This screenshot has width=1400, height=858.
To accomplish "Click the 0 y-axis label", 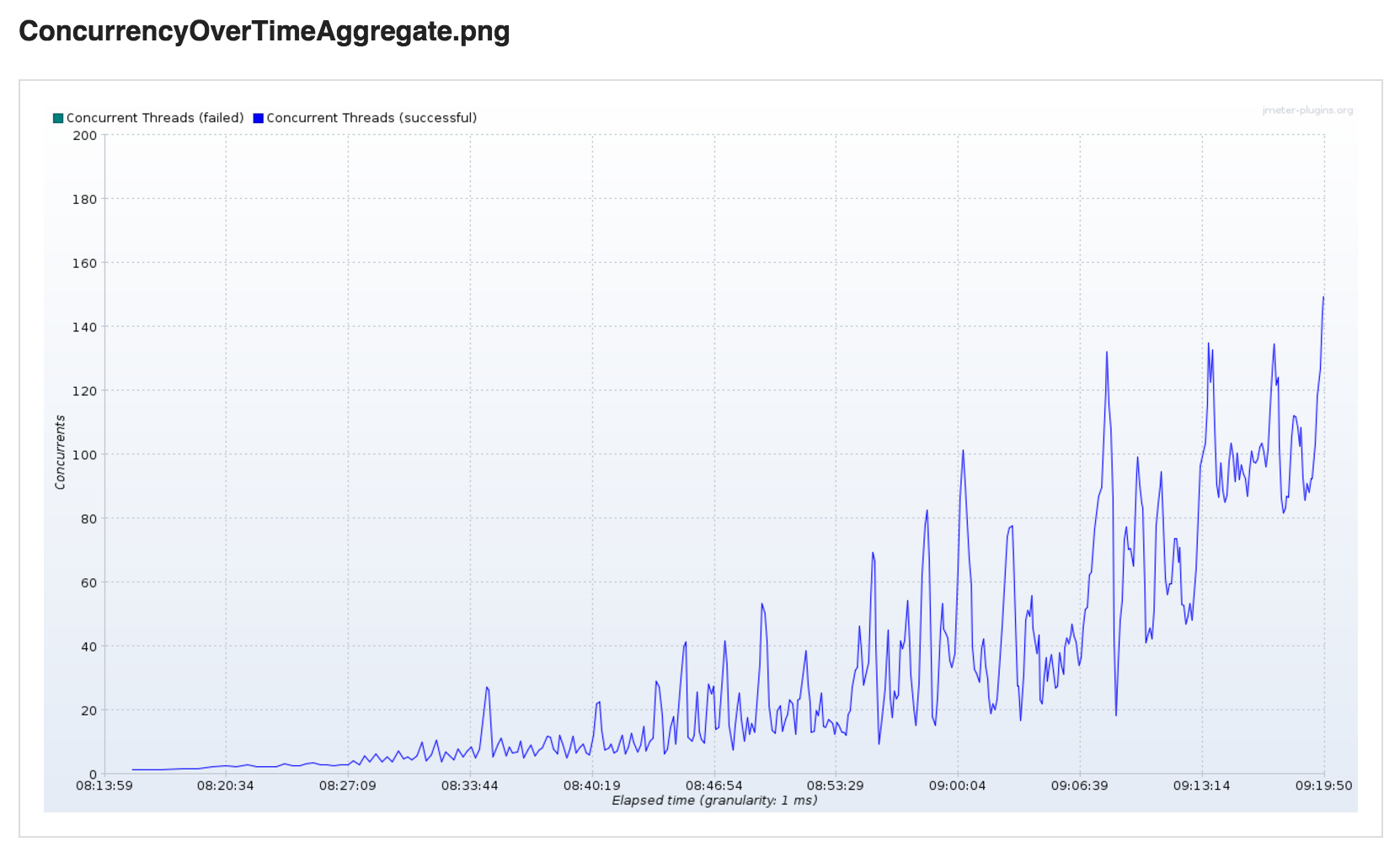I will [93, 775].
